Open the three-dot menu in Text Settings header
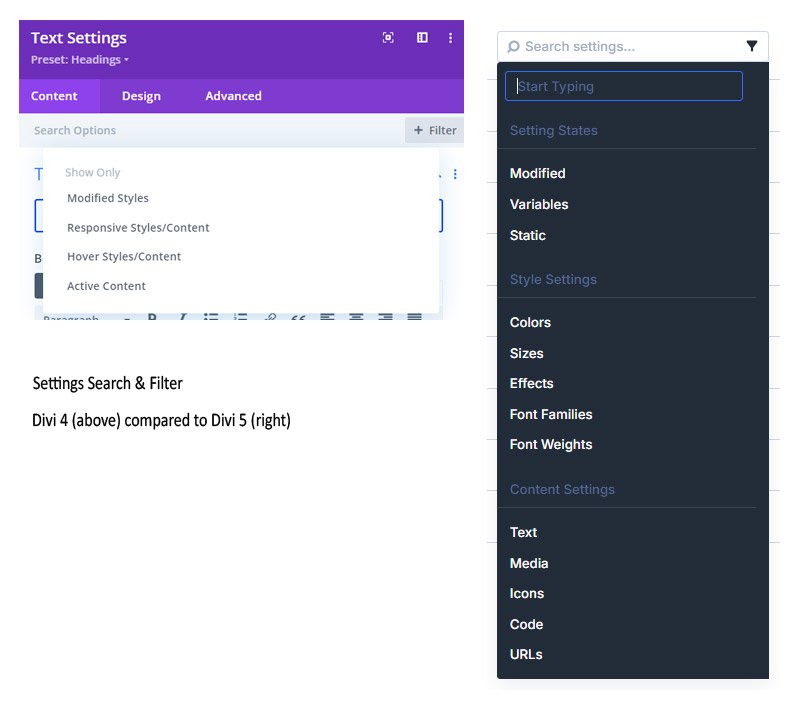Viewport: 800px width, 710px height. 450,38
